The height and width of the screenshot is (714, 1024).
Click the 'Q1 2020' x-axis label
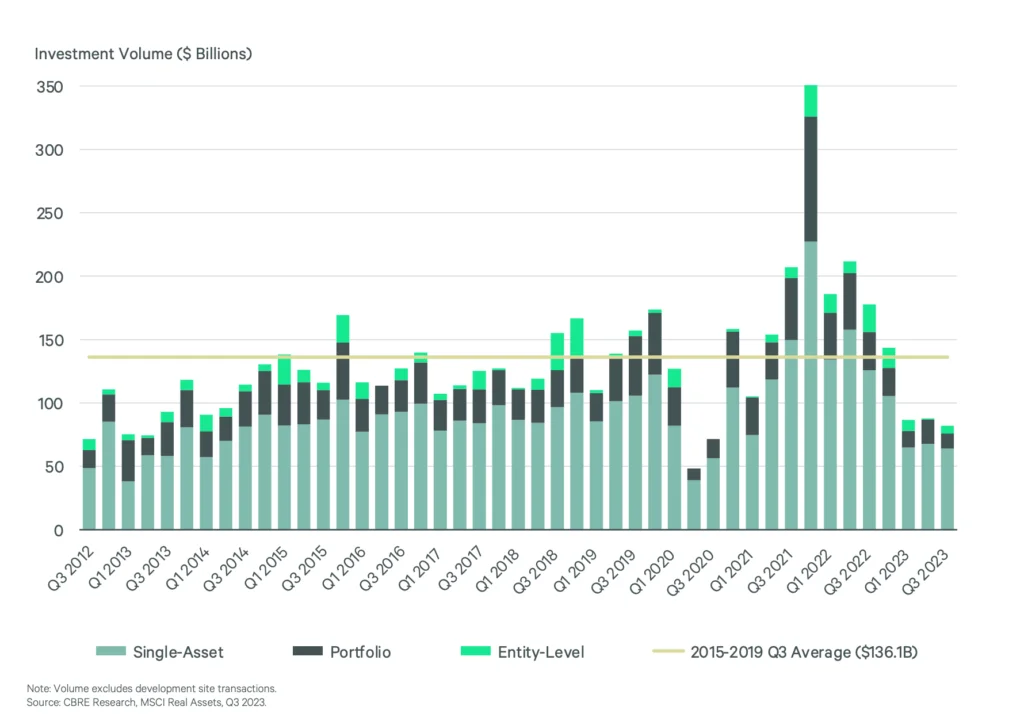pos(652,571)
